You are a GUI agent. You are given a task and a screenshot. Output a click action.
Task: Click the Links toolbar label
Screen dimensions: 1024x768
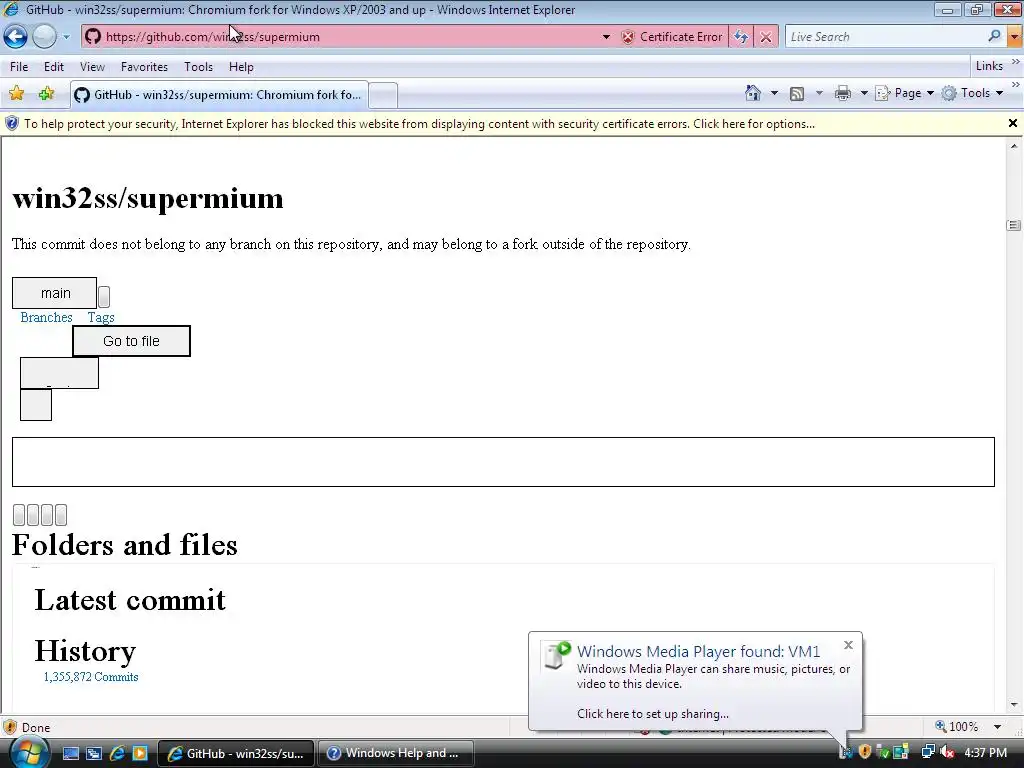point(989,66)
